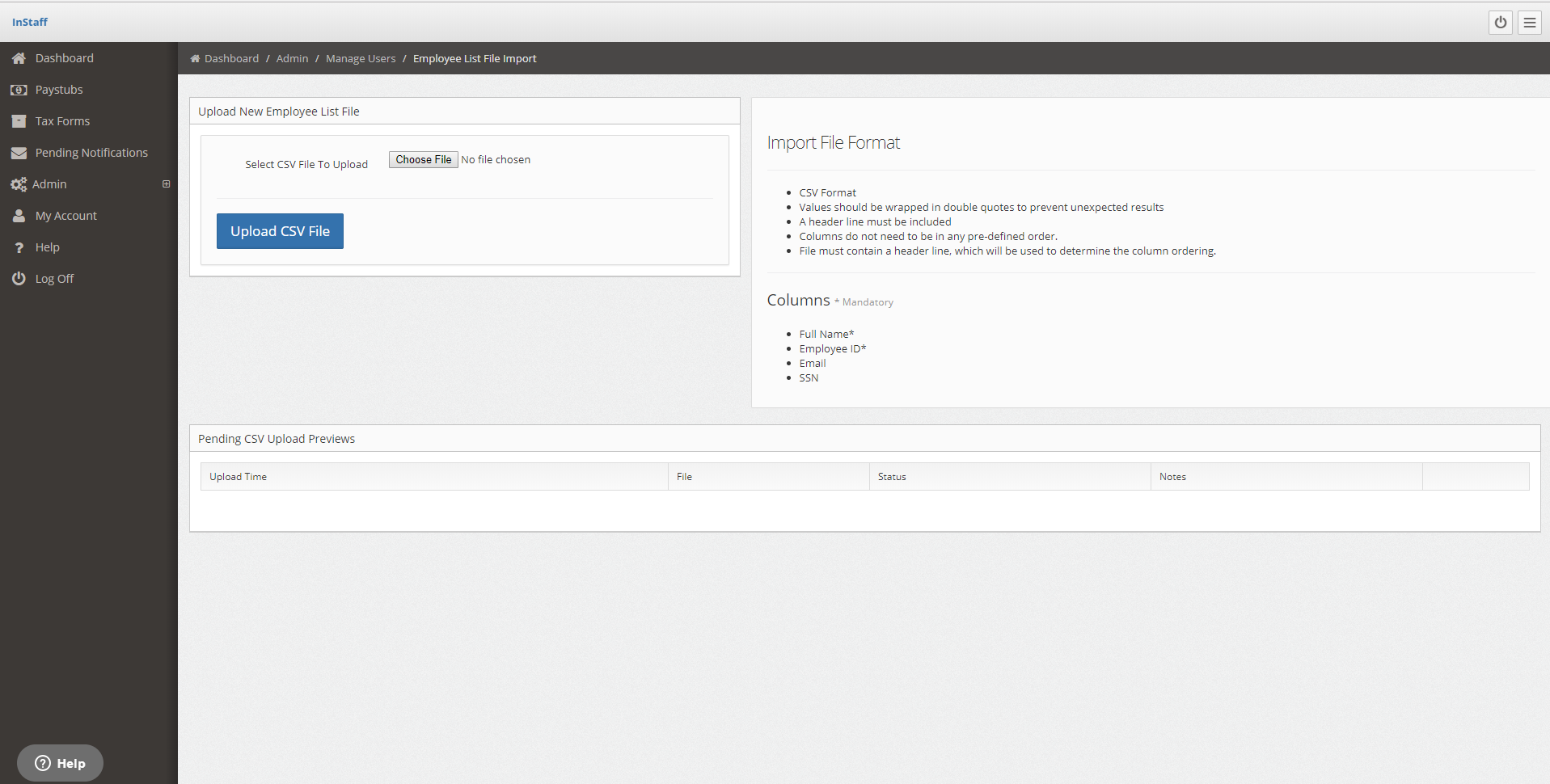The image size is (1550, 784).
Task: Click the Pending Notifications envelope icon
Action: pos(19,152)
